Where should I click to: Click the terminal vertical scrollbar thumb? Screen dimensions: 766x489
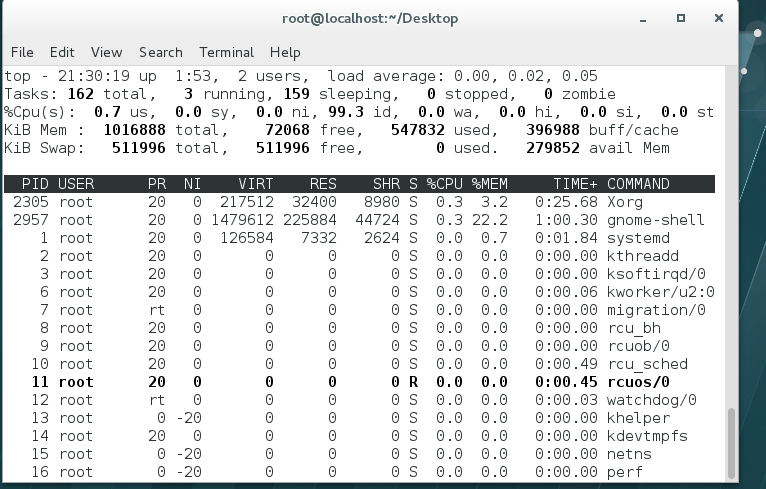pos(731,443)
